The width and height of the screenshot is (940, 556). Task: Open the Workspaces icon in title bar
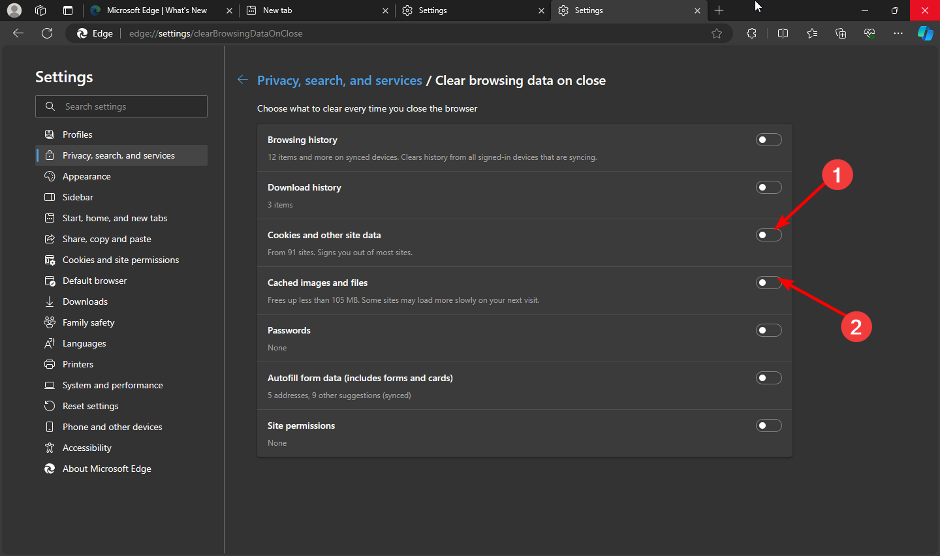41,10
